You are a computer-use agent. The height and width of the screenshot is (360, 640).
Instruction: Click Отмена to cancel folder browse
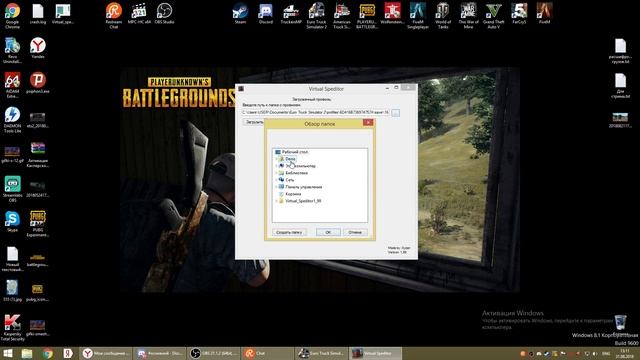click(355, 232)
